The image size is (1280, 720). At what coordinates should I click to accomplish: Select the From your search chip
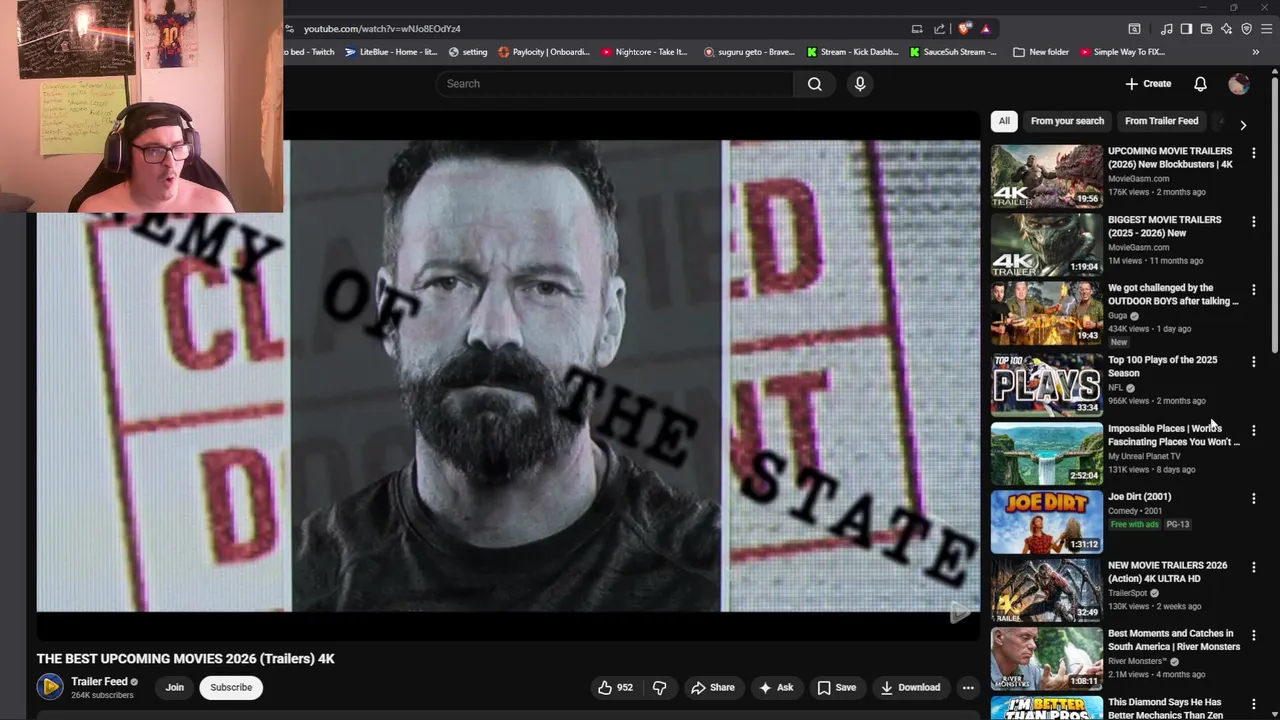coord(1067,121)
